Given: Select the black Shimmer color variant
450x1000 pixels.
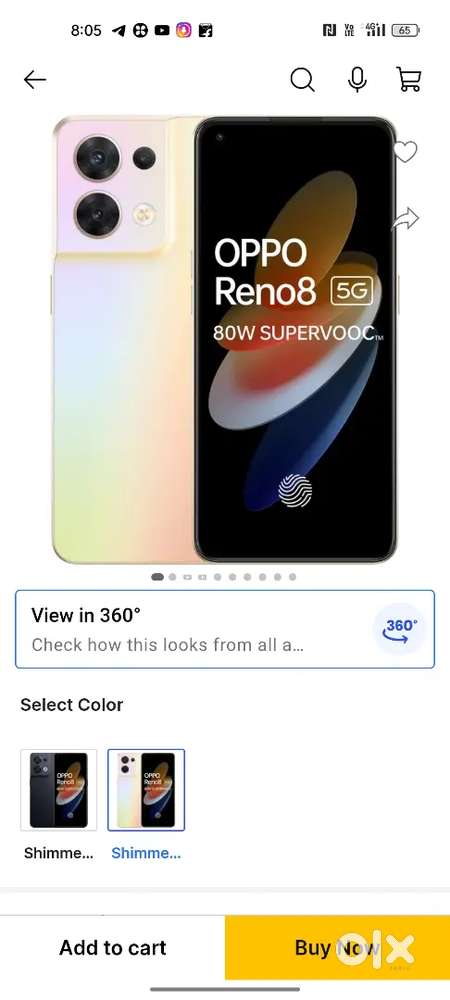Looking at the screenshot, I should [59, 790].
